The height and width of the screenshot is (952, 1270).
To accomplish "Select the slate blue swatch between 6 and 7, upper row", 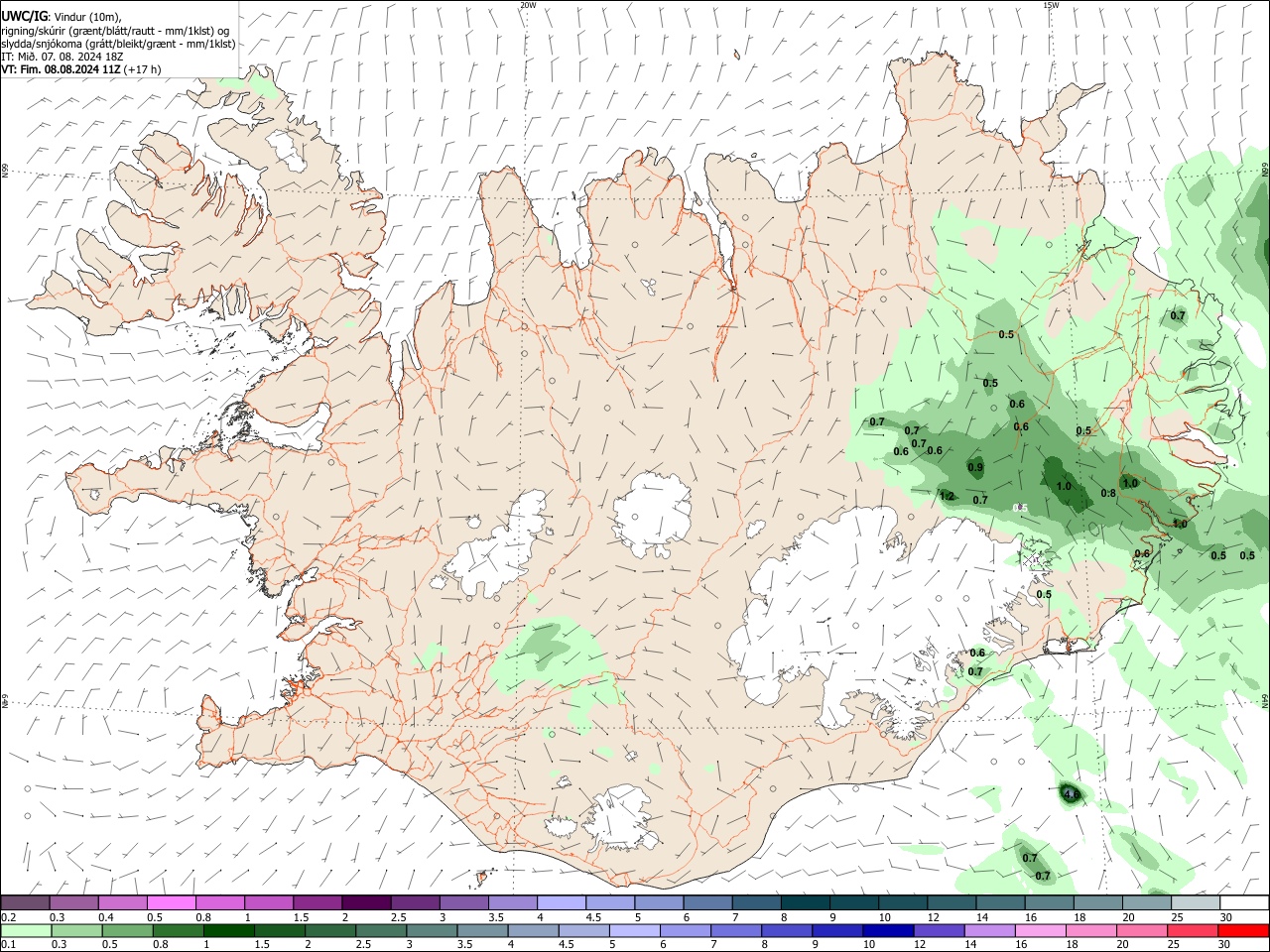I will pyautogui.click(x=708, y=902).
